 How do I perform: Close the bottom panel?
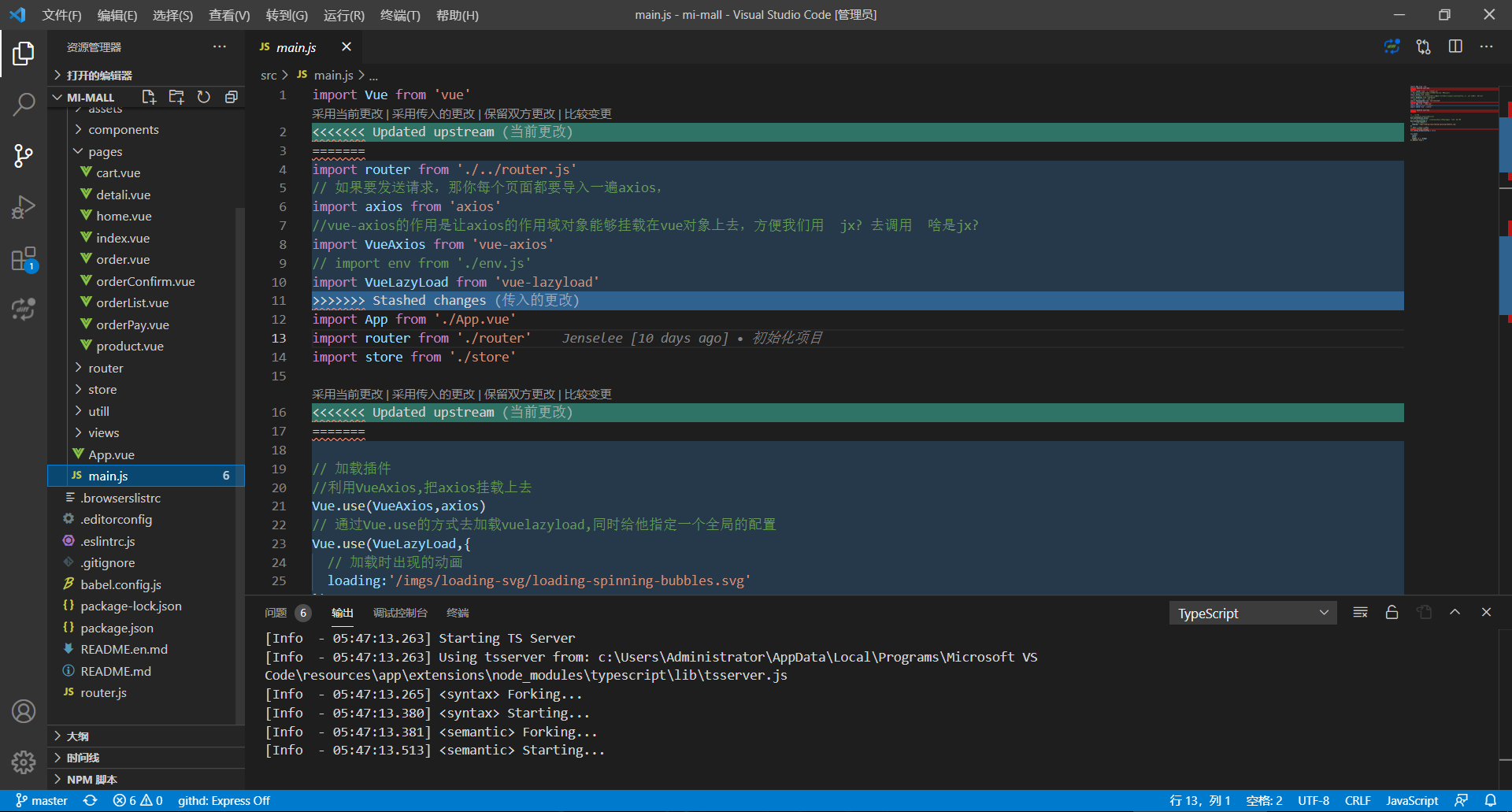(1487, 612)
